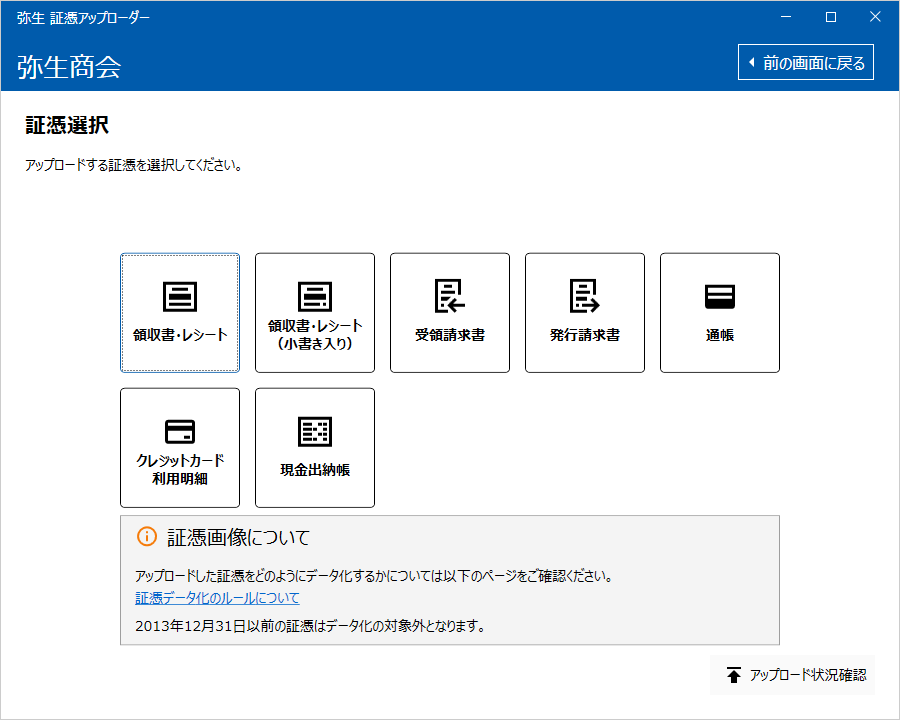Click the 2013年12月31日以前 notice text
The image size is (900, 720).
[x=311, y=625]
